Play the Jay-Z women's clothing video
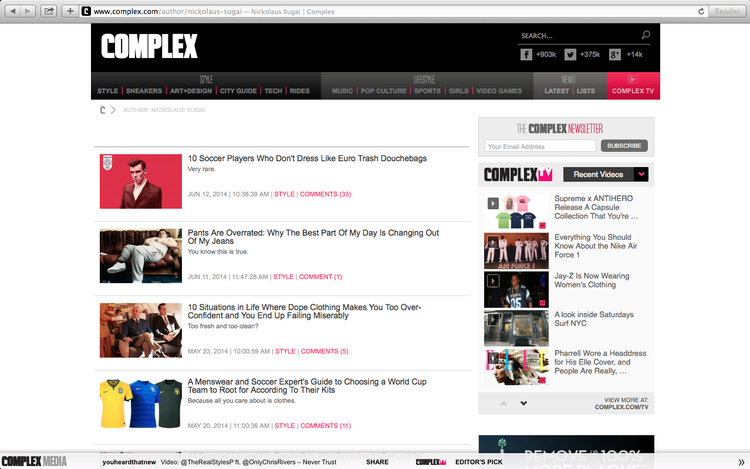The width and height of the screenshot is (750, 469). pyautogui.click(x=516, y=289)
